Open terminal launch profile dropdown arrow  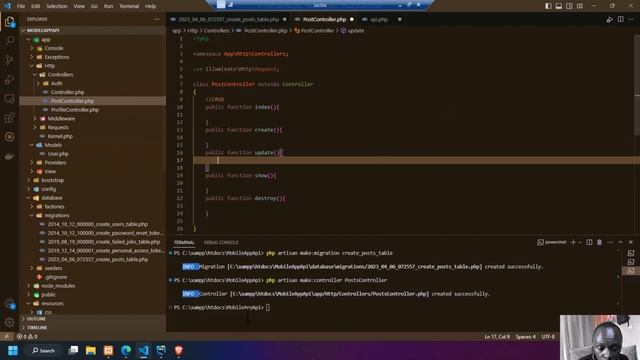pyautogui.click(x=580, y=242)
